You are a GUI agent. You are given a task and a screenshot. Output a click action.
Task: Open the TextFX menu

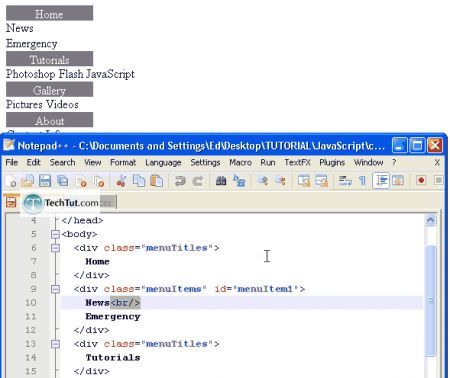297,162
